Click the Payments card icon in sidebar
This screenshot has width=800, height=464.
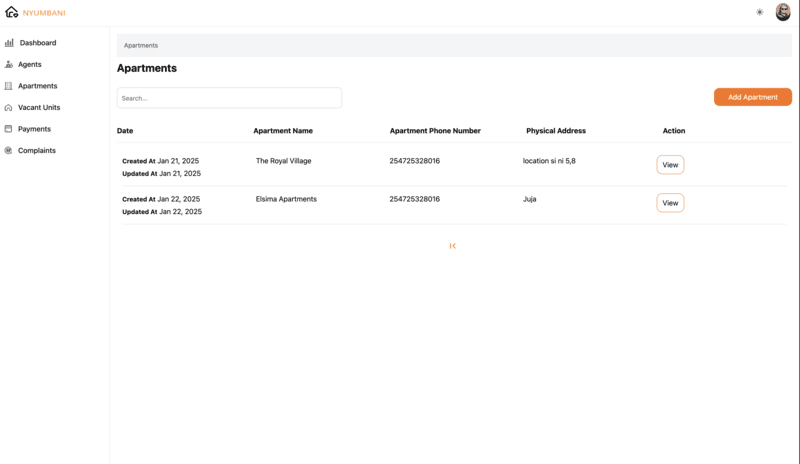point(9,129)
